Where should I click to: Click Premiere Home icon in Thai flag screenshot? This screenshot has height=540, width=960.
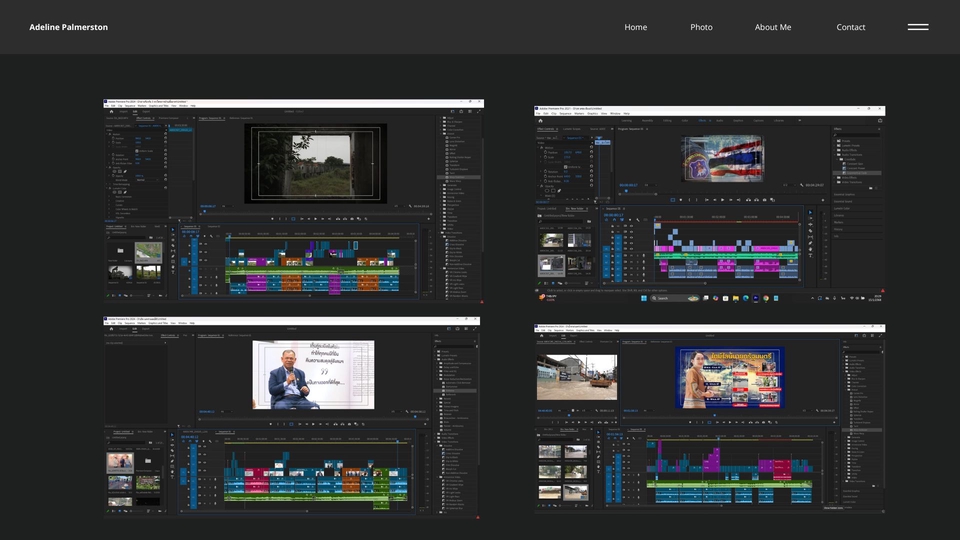tap(540, 120)
